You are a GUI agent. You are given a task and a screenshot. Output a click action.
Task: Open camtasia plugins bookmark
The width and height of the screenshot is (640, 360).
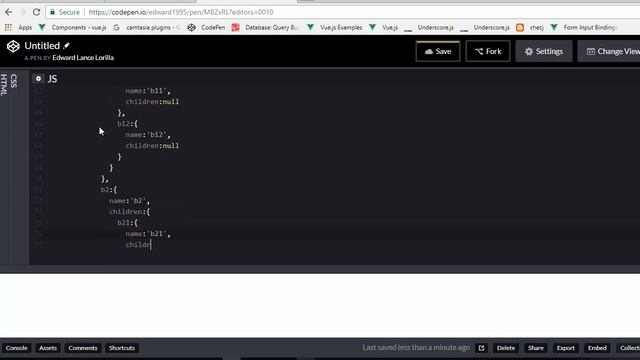147,27
